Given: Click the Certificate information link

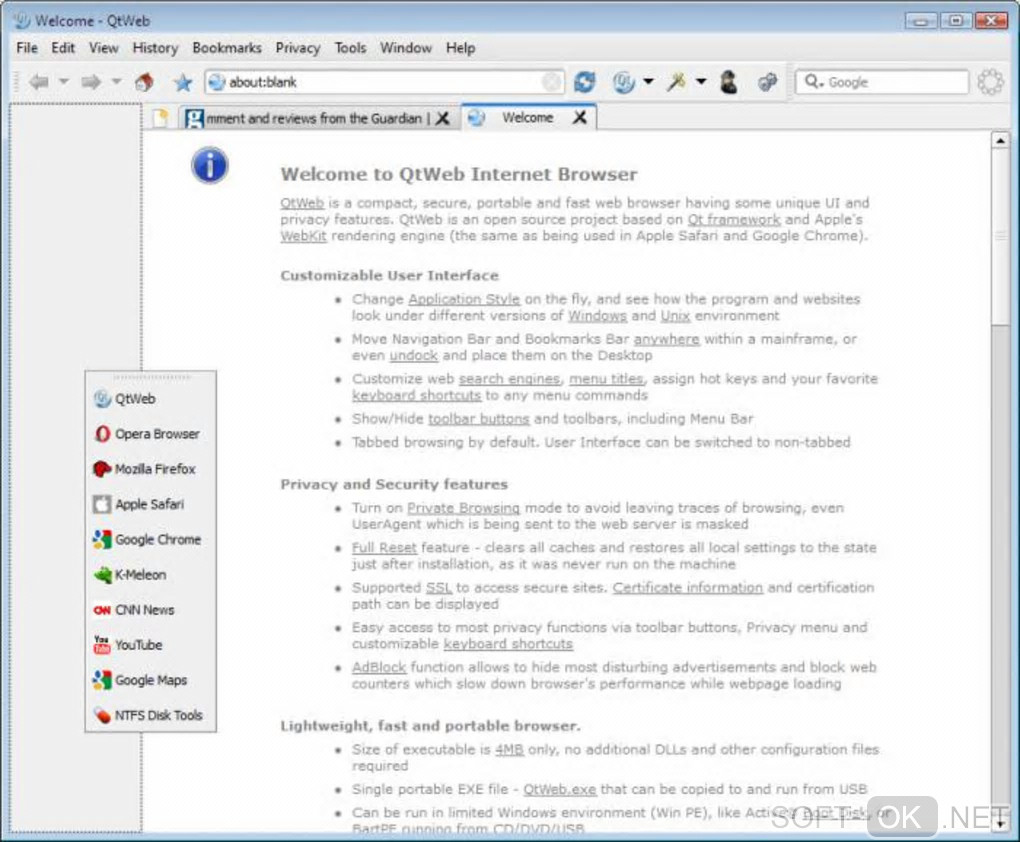Looking at the screenshot, I should tap(687, 588).
